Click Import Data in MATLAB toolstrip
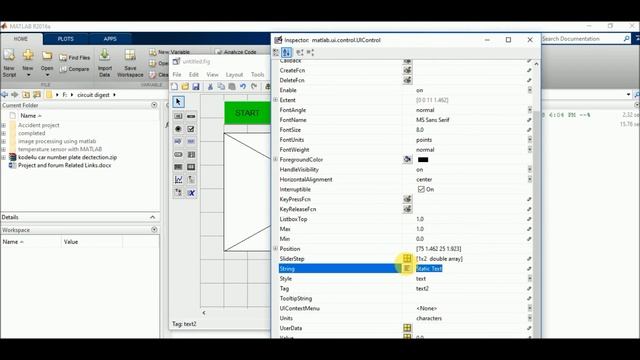Viewport: 640px width, 360px height. [x=104, y=63]
